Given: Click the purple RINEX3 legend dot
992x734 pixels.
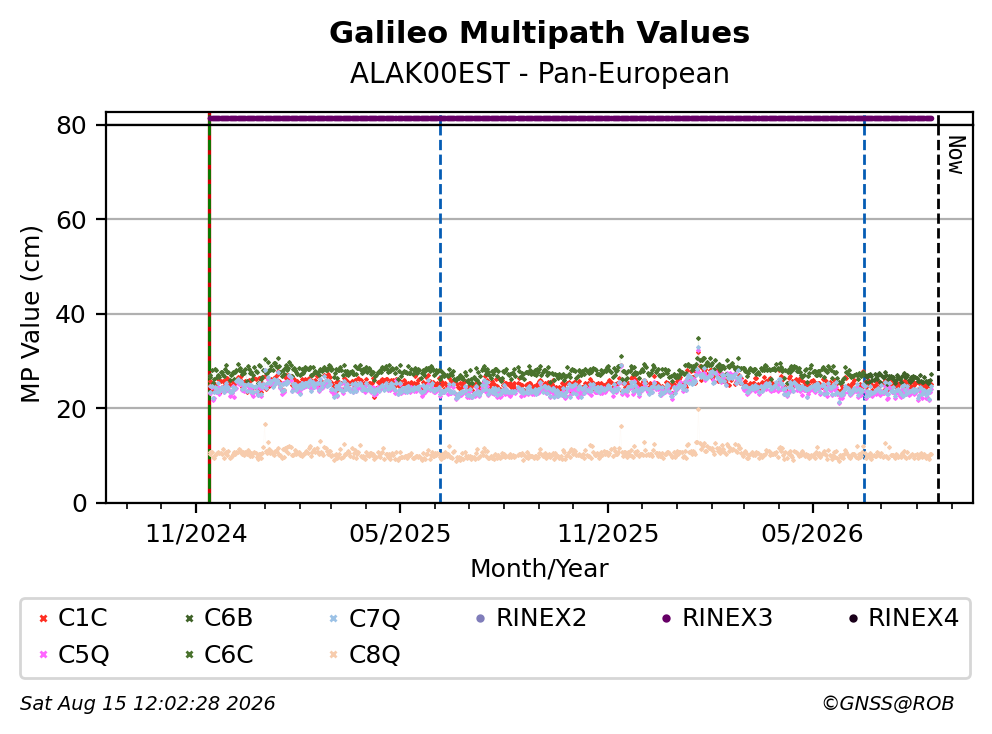Looking at the screenshot, I should coord(666,618).
